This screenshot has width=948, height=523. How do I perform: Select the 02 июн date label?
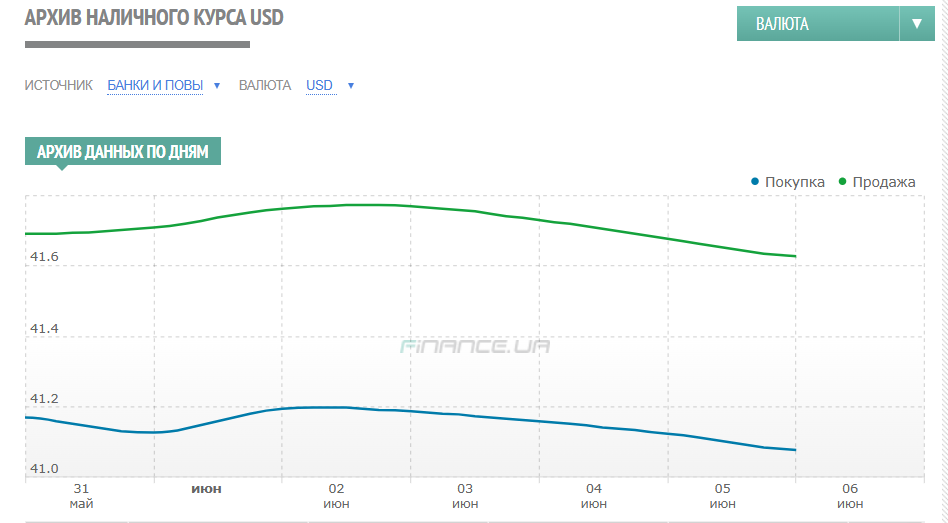click(x=336, y=495)
